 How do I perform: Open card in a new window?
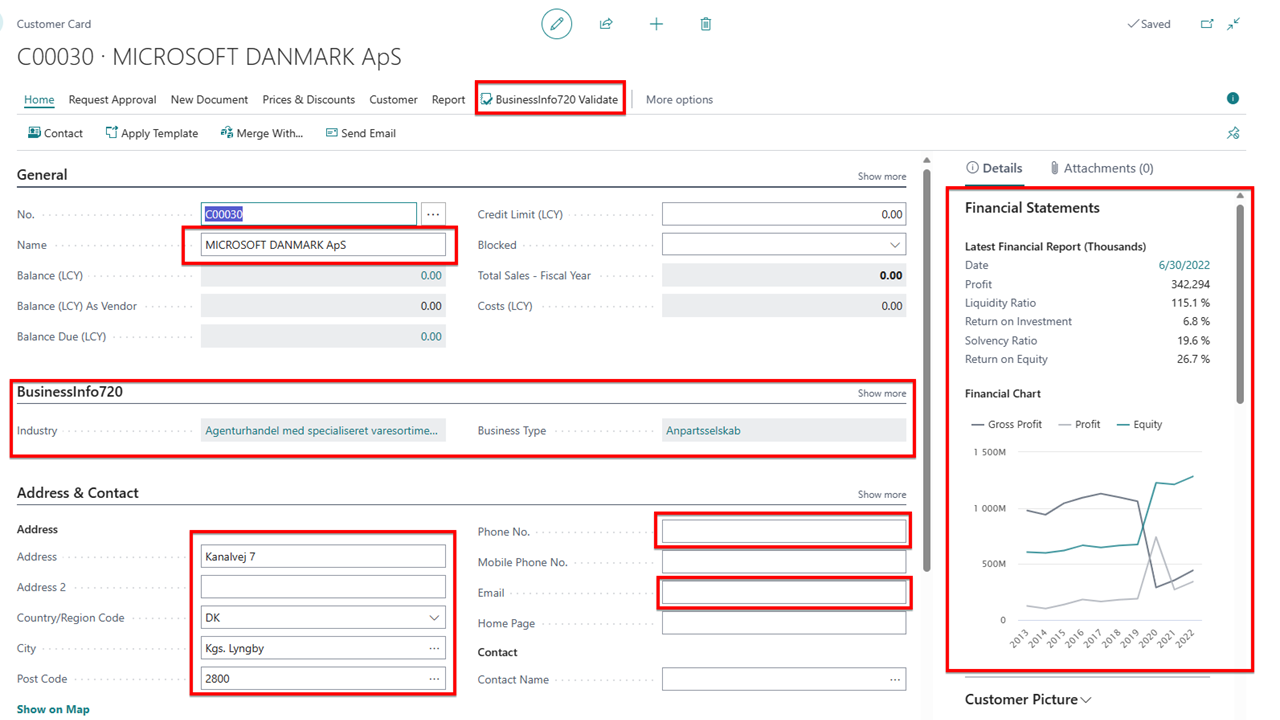point(1207,24)
